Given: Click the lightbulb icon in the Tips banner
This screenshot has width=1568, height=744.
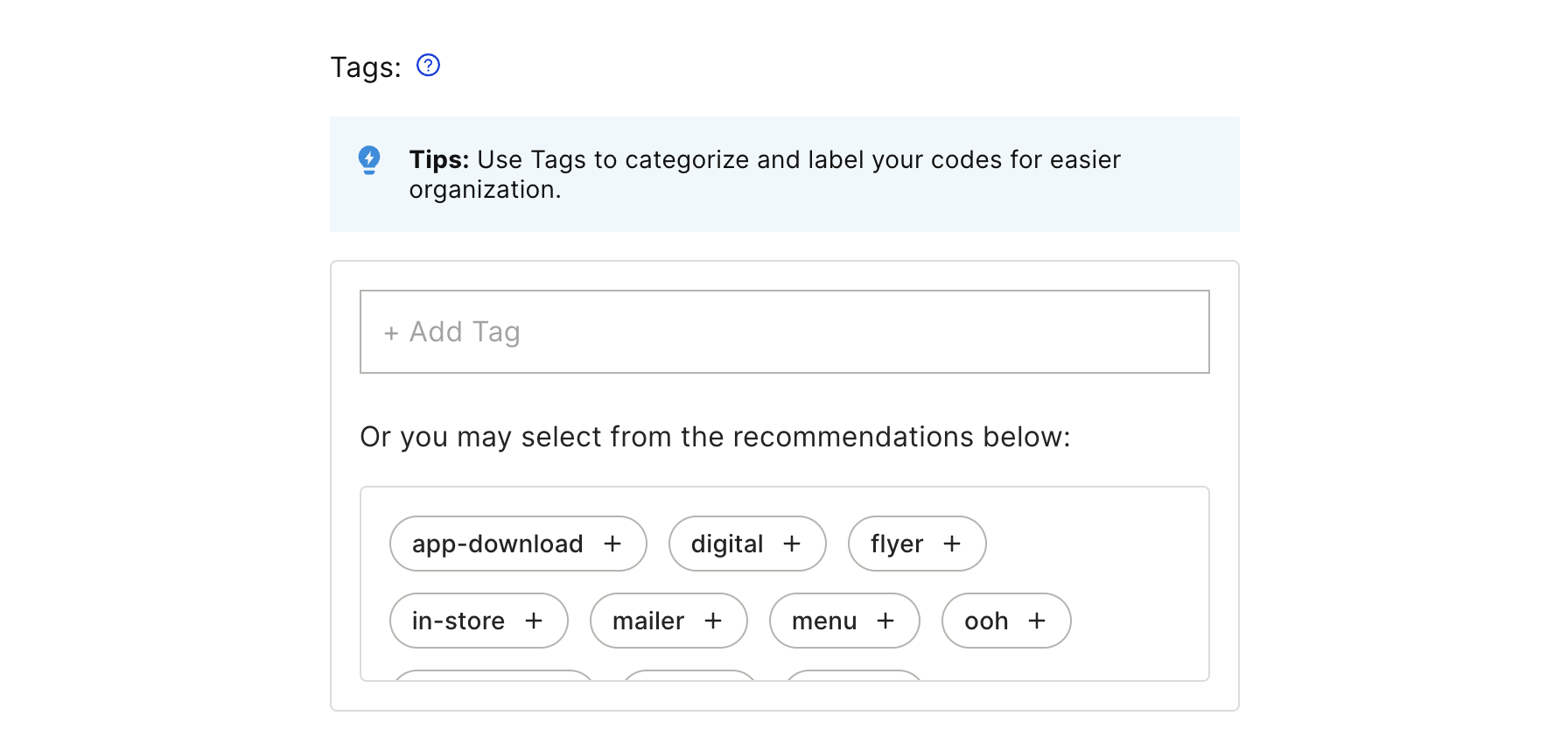Looking at the screenshot, I should 369,160.
